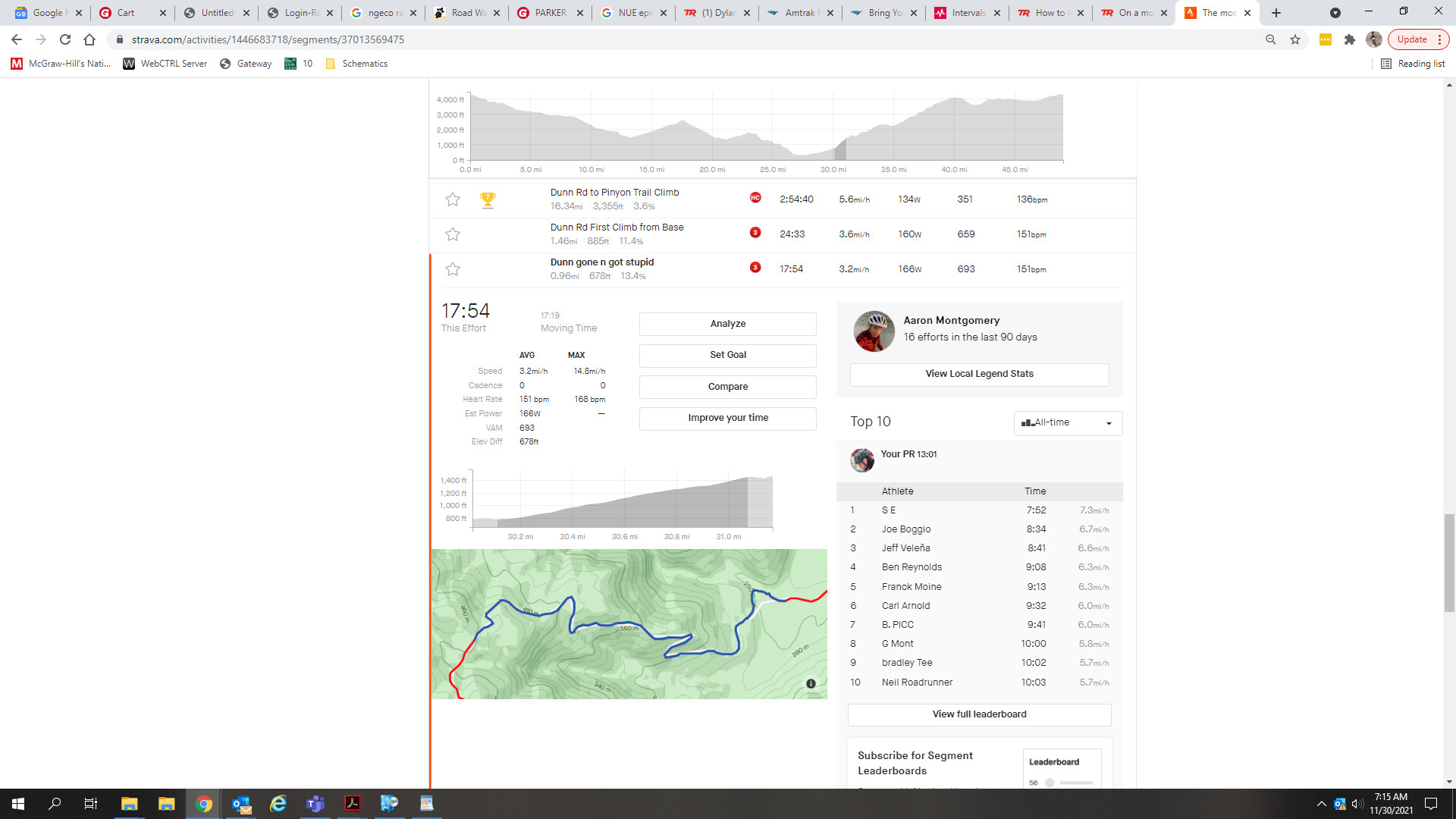Open the Chrome tab search dropdown
This screenshot has width=1456, height=819.
pyautogui.click(x=1335, y=13)
